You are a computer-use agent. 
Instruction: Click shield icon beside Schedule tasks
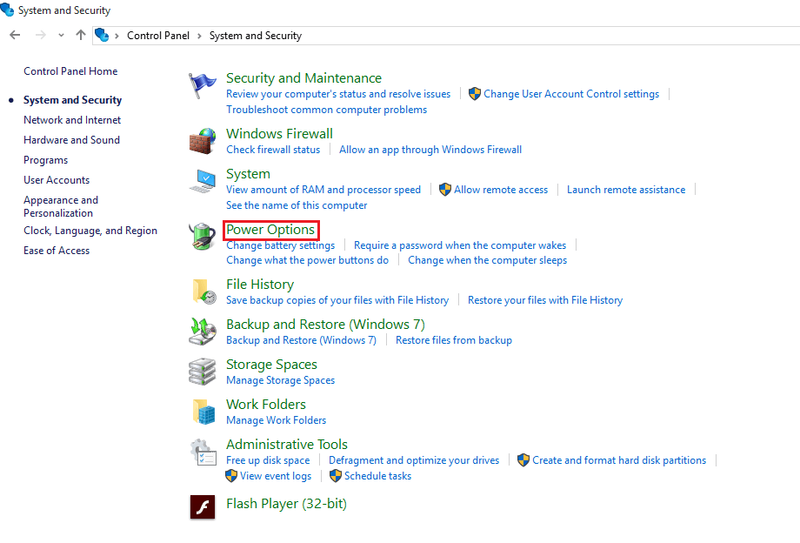click(335, 476)
